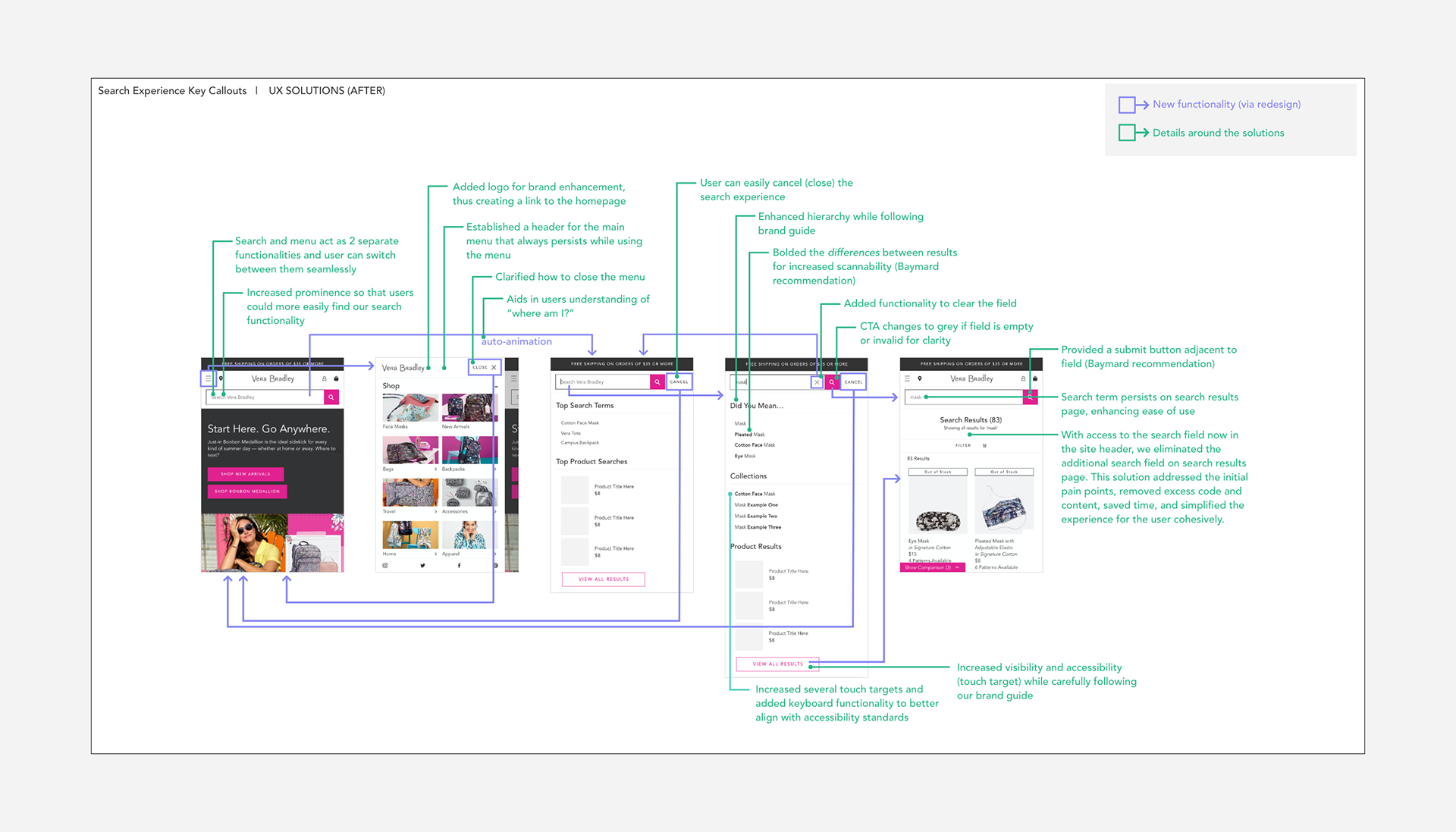Click Shop Bonbon Medallion button
Image resolution: width=1456 pixels, height=832 pixels.
tap(247, 491)
